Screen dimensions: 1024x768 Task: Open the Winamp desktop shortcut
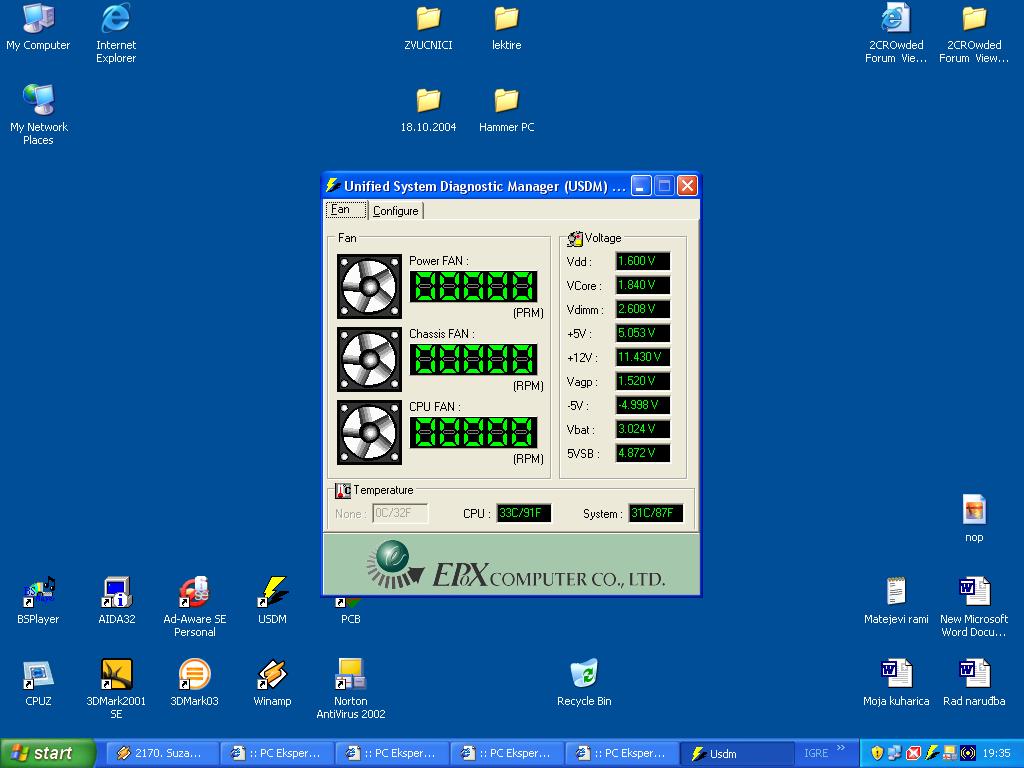point(272,676)
